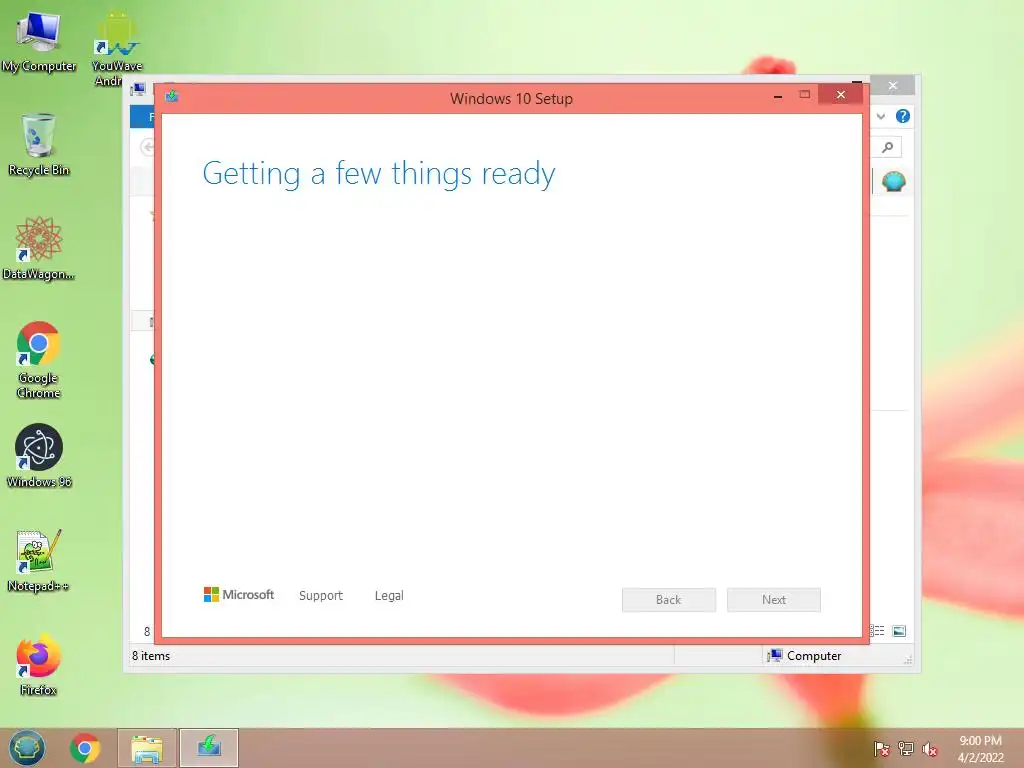
Task: Click the Windows 10 Setup taskbar icon
Action: pos(209,748)
